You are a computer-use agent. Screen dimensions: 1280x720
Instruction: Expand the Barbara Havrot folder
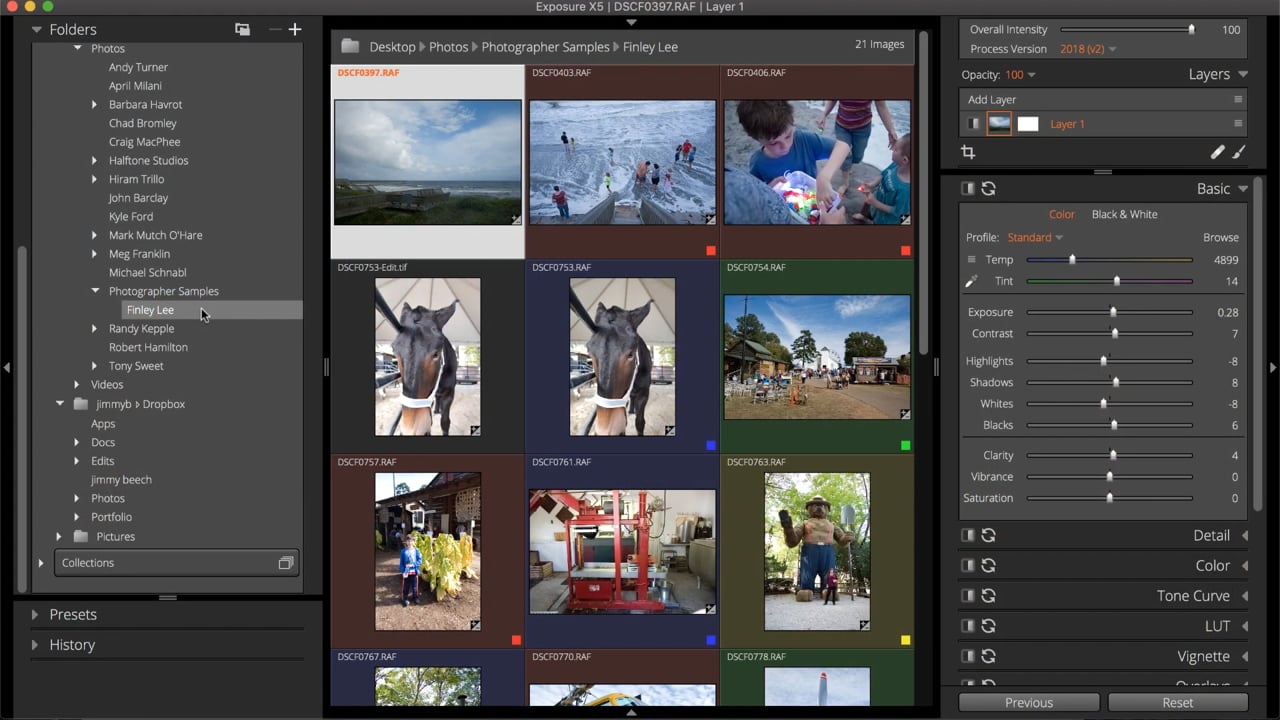(95, 105)
